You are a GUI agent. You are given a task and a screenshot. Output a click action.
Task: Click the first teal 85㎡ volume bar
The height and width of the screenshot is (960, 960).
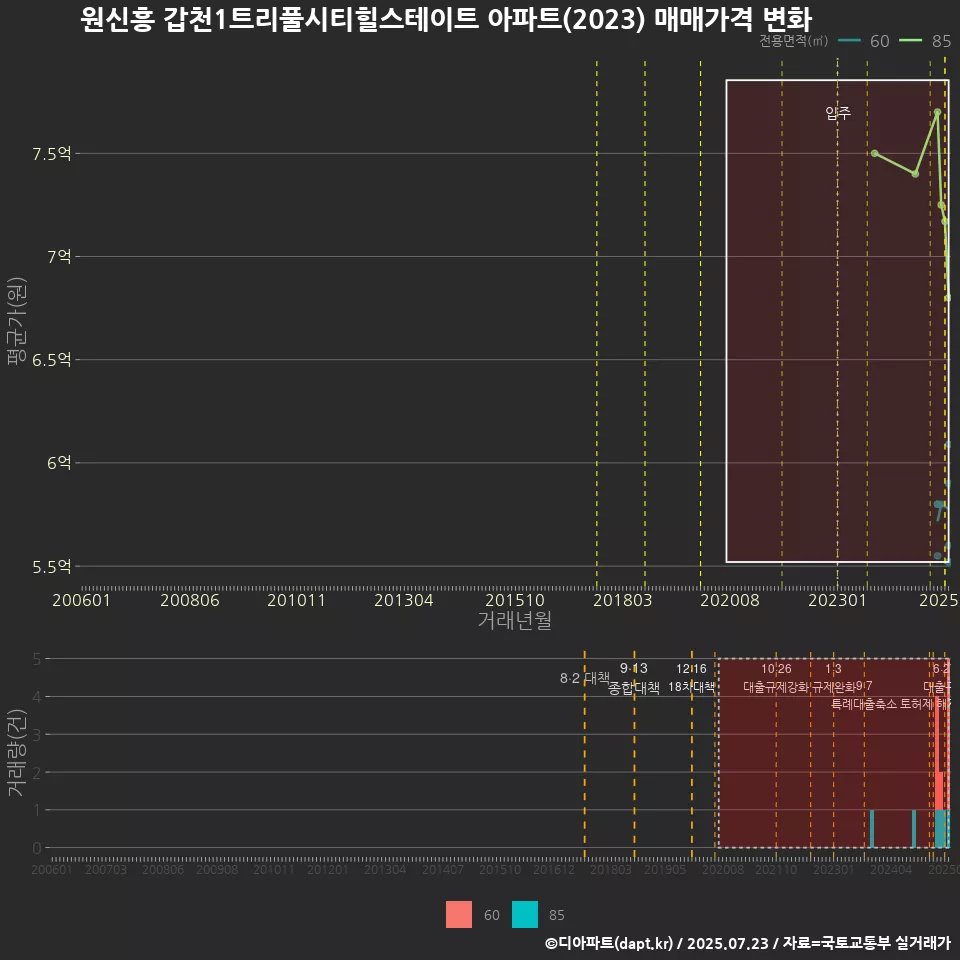tap(872, 829)
